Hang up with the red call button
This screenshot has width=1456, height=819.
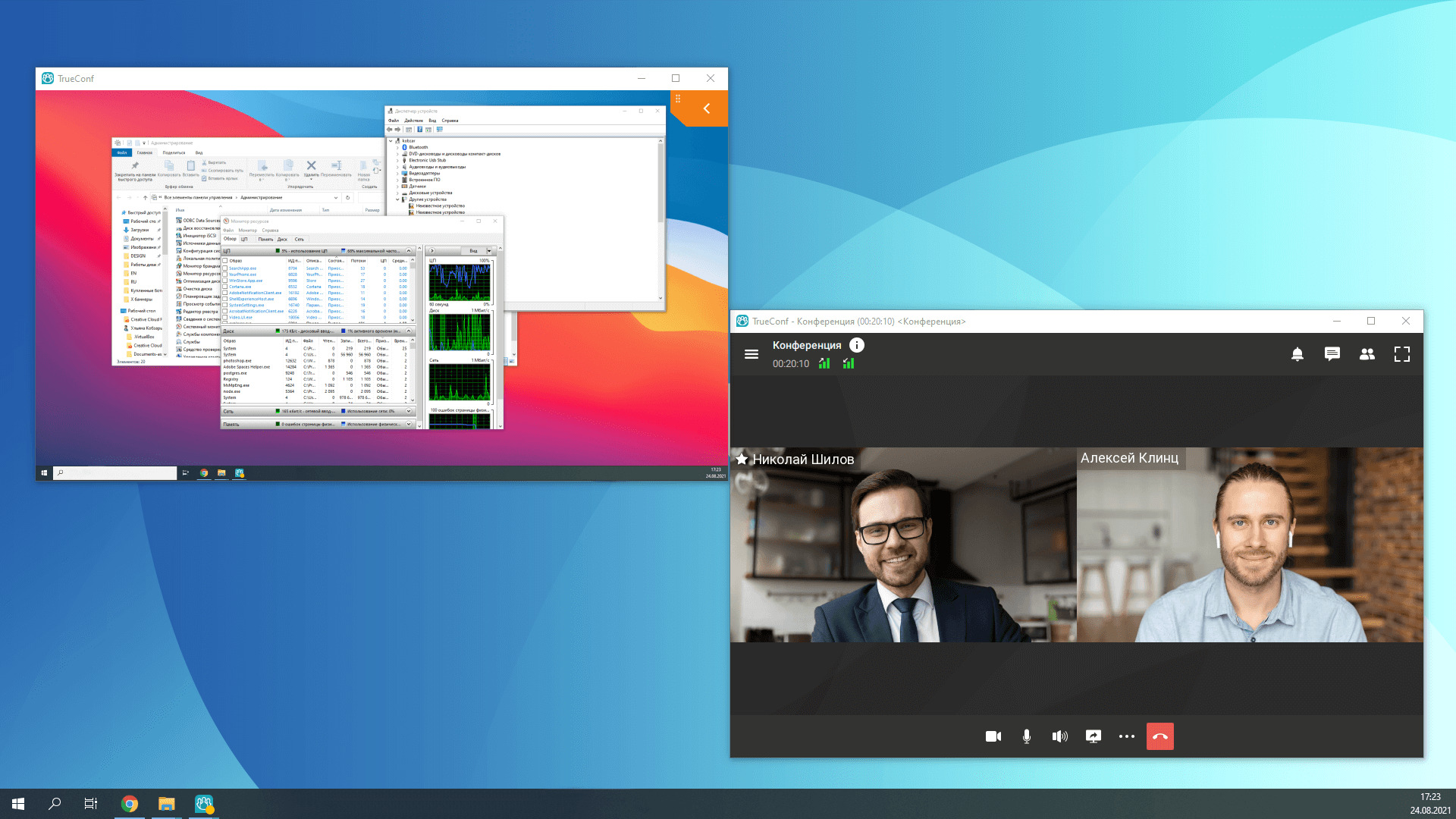coord(1160,736)
